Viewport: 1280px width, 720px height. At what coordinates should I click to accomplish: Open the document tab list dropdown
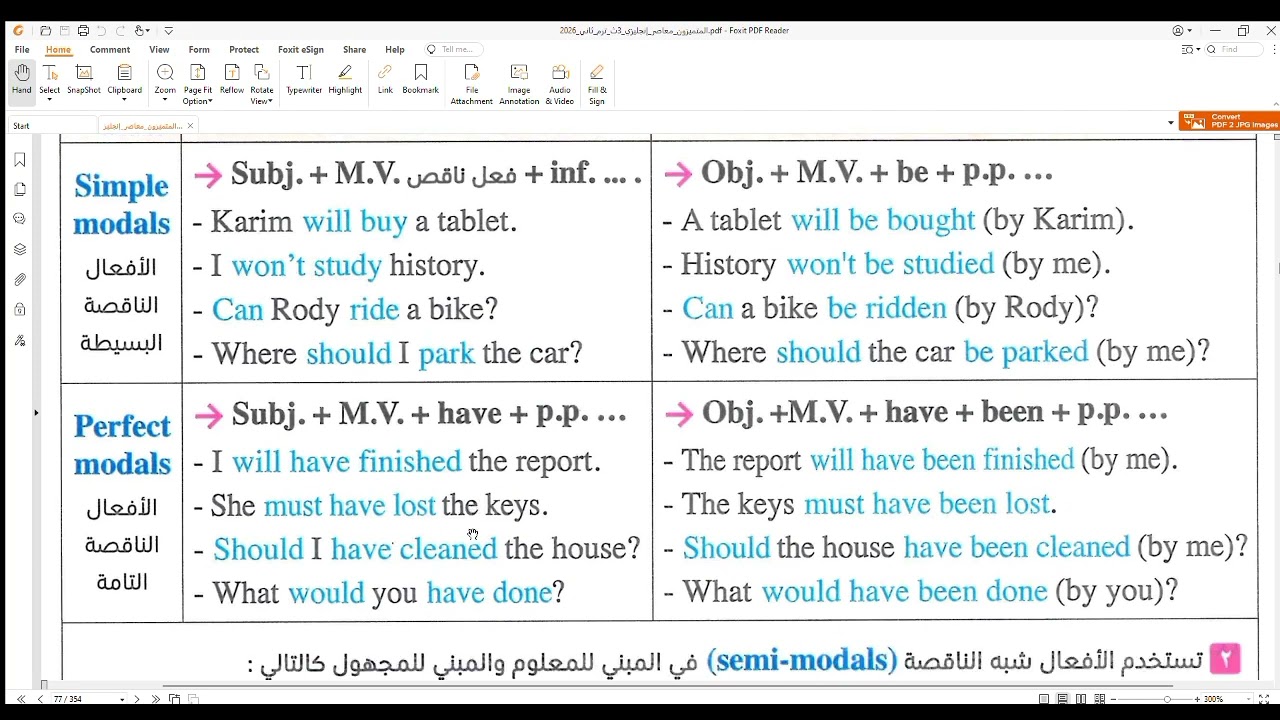click(x=1171, y=123)
